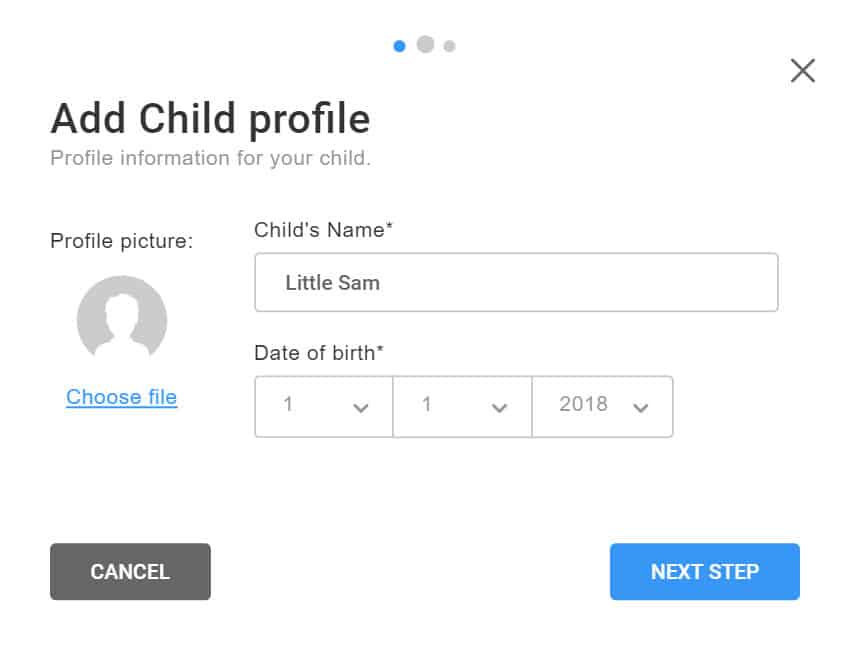Click the Profile information for your child subtitle
Screen dimensions: 853x655
211,158
